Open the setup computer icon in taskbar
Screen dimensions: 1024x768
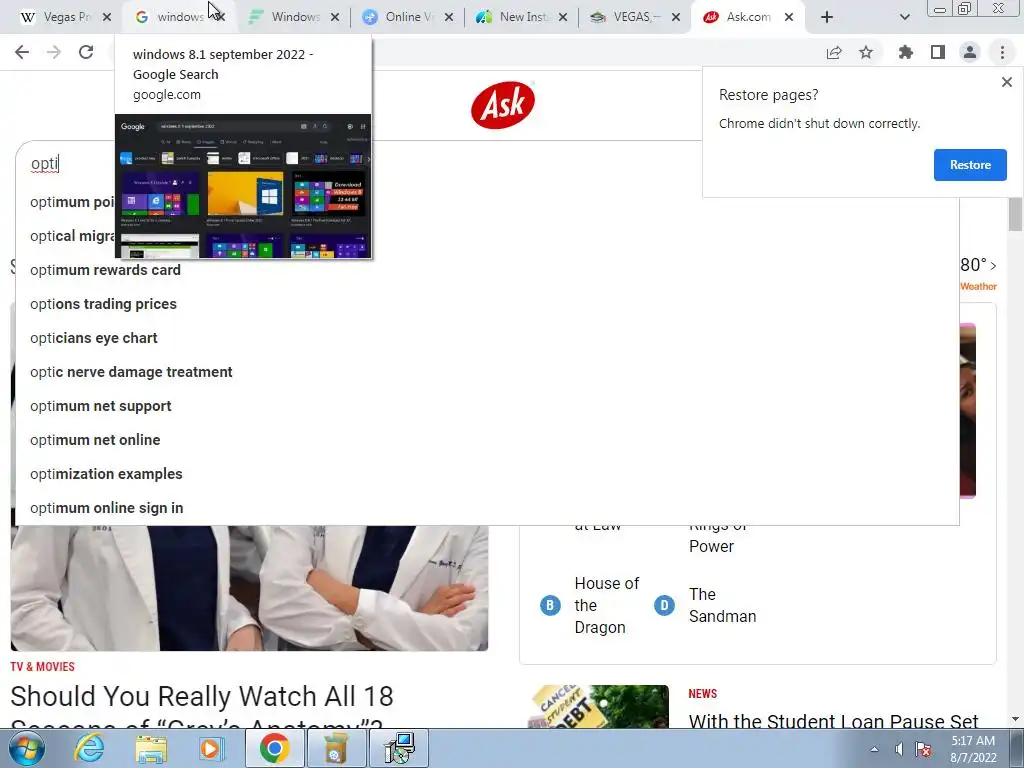tap(399, 748)
